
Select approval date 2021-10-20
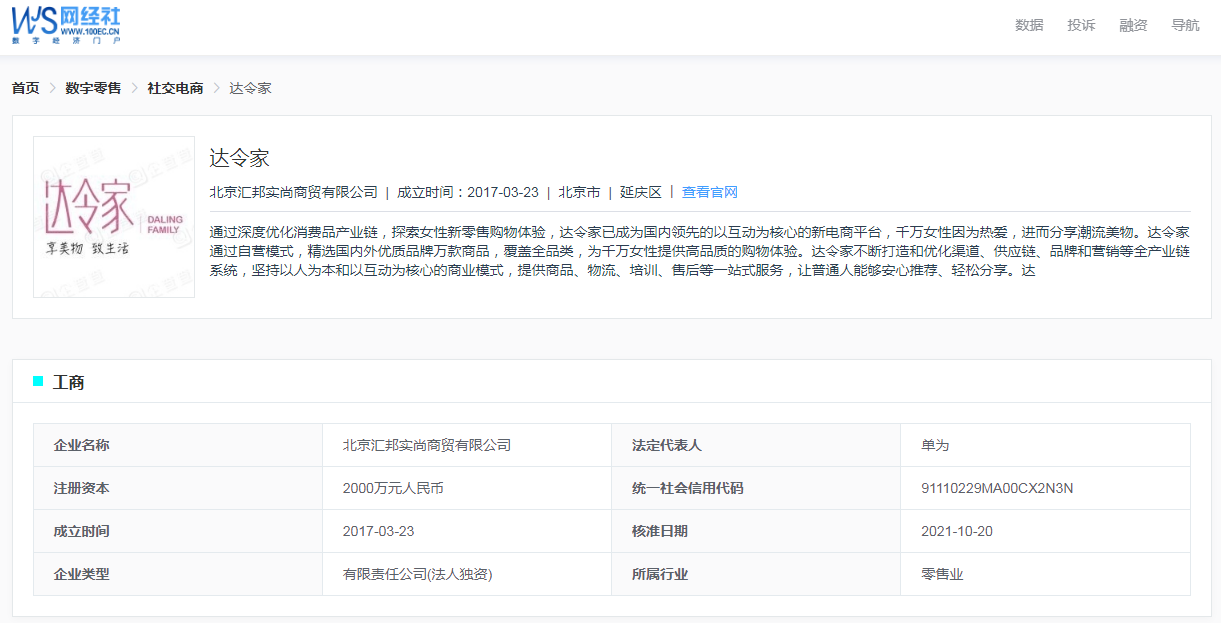point(1045,531)
